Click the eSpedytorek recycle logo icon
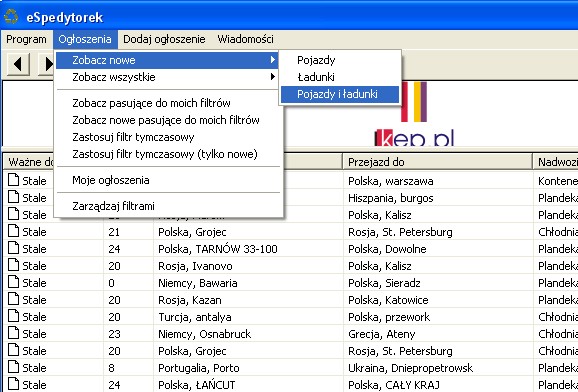The image size is (578, 392). pyautogui.click(x=11, y=17)
